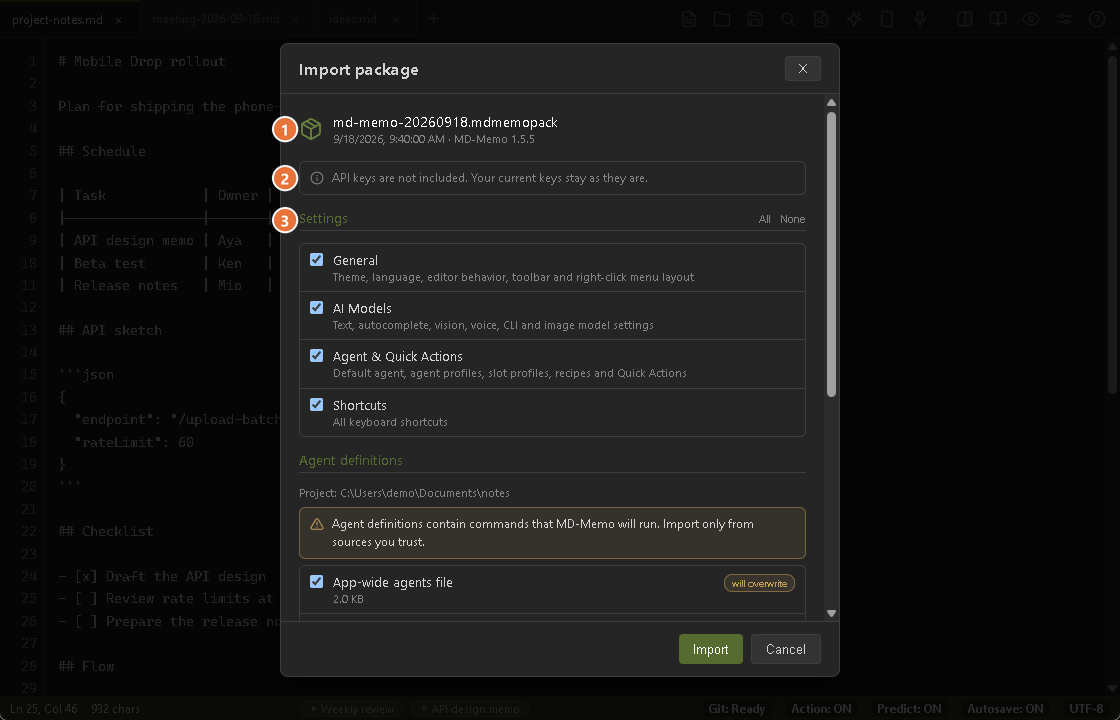
Task: Uncheck the App-wide agents file checkbox
Action: pyautogui.click(x=316, y=581)
